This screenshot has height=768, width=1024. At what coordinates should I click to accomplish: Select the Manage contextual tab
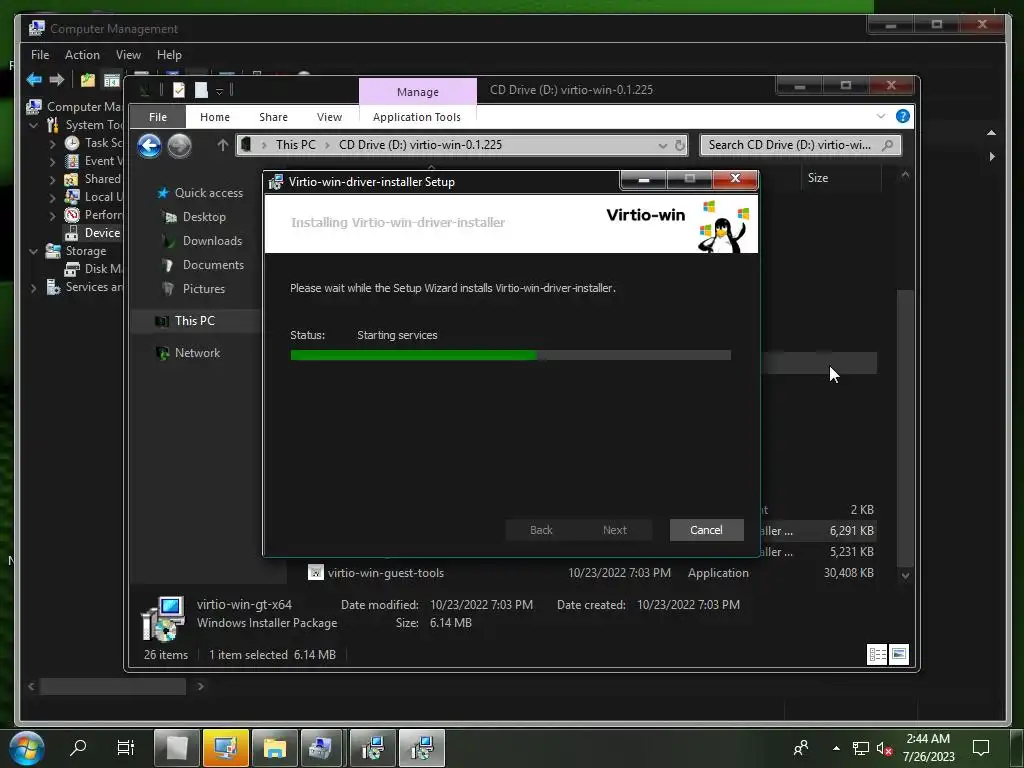(417, 91)
